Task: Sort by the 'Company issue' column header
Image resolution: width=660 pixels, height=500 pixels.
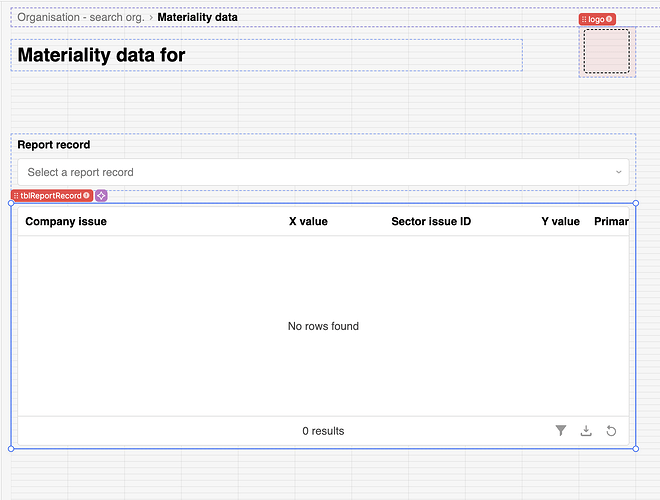Action: [x=66, y=221]
